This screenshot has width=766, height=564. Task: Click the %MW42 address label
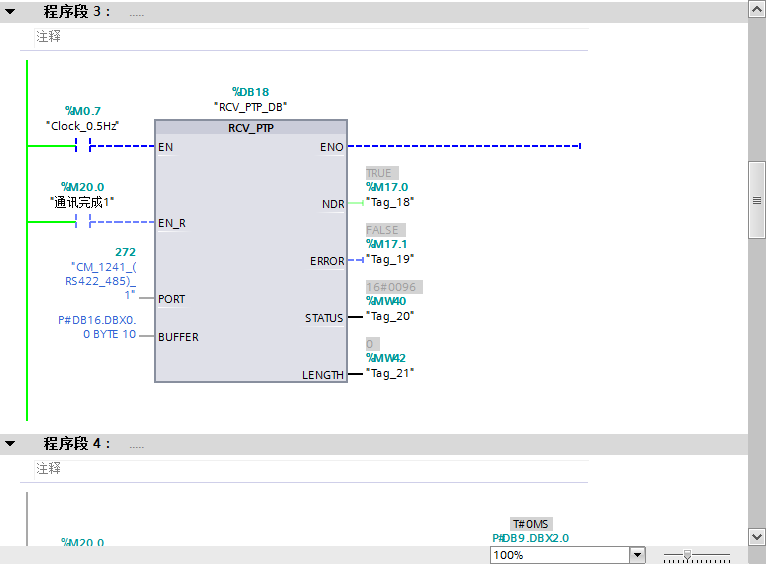(x=386, y=358)
